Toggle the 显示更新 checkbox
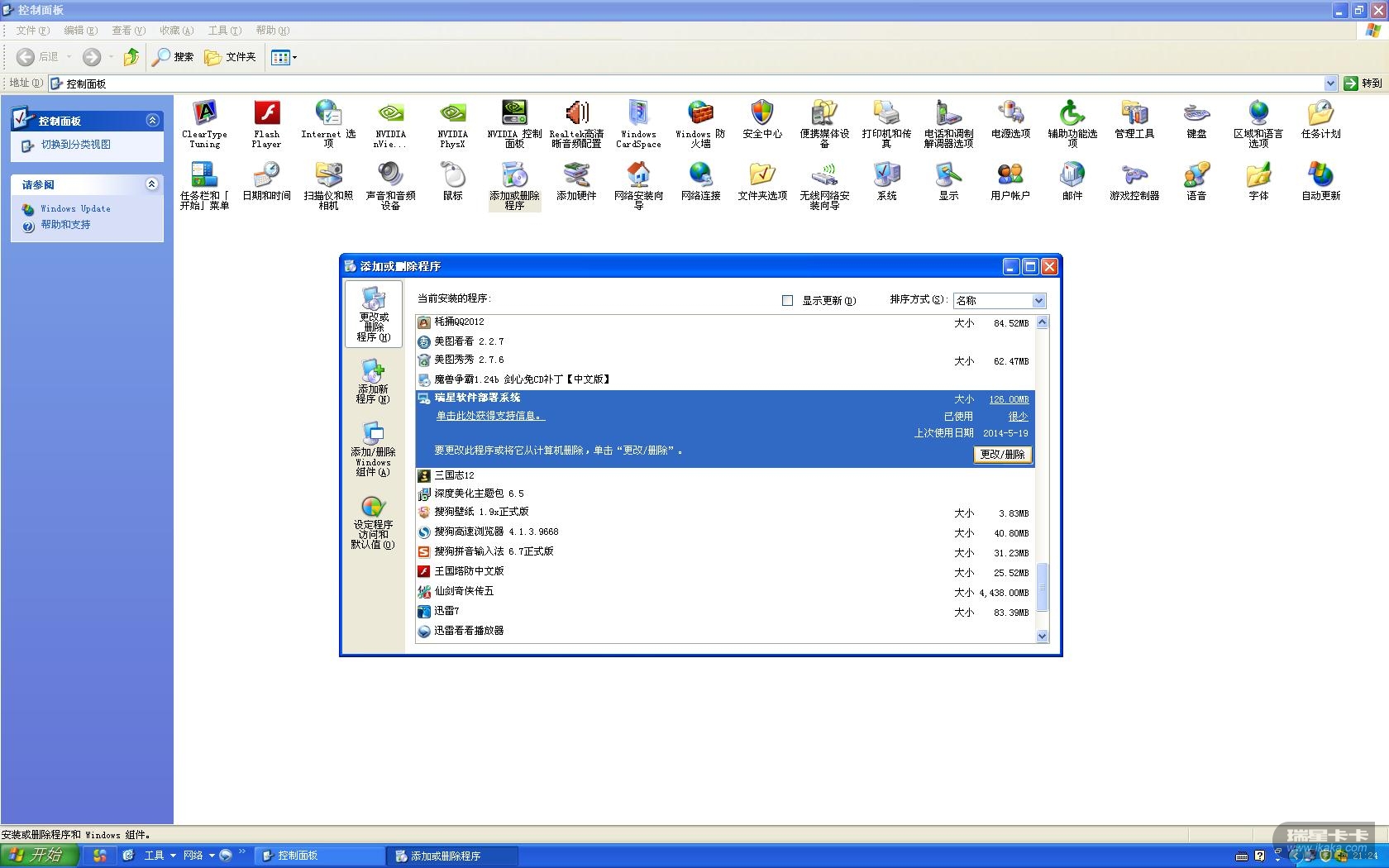This screenshot has width=1389, height=868. tap(787, 301)
